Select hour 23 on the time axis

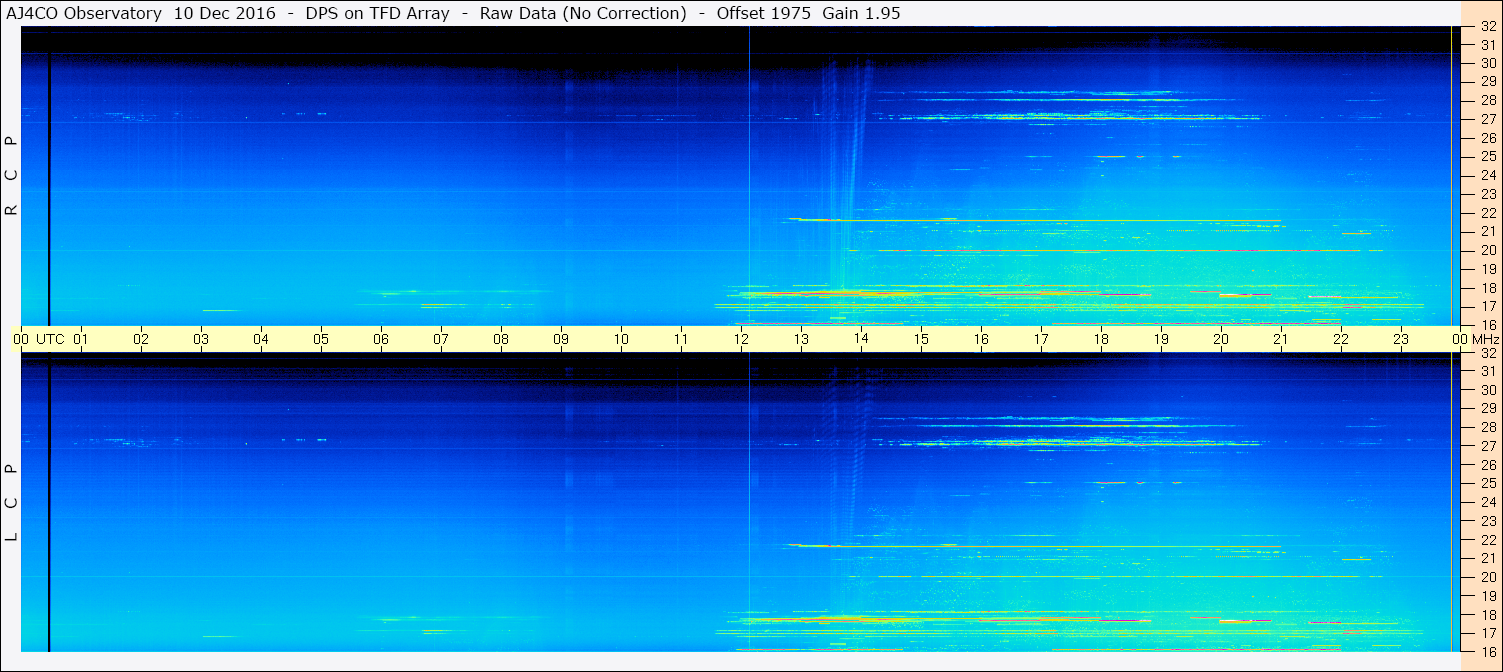[x=1401, y=339]
